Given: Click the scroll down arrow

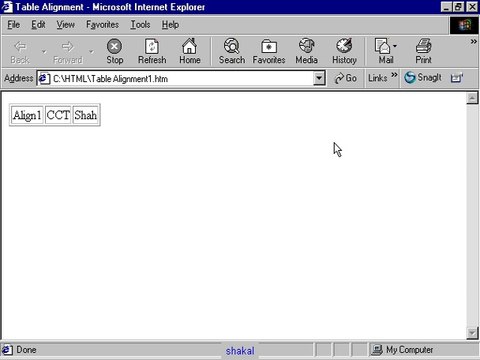Looking at the screenshot, I should (x=472, y=333).
